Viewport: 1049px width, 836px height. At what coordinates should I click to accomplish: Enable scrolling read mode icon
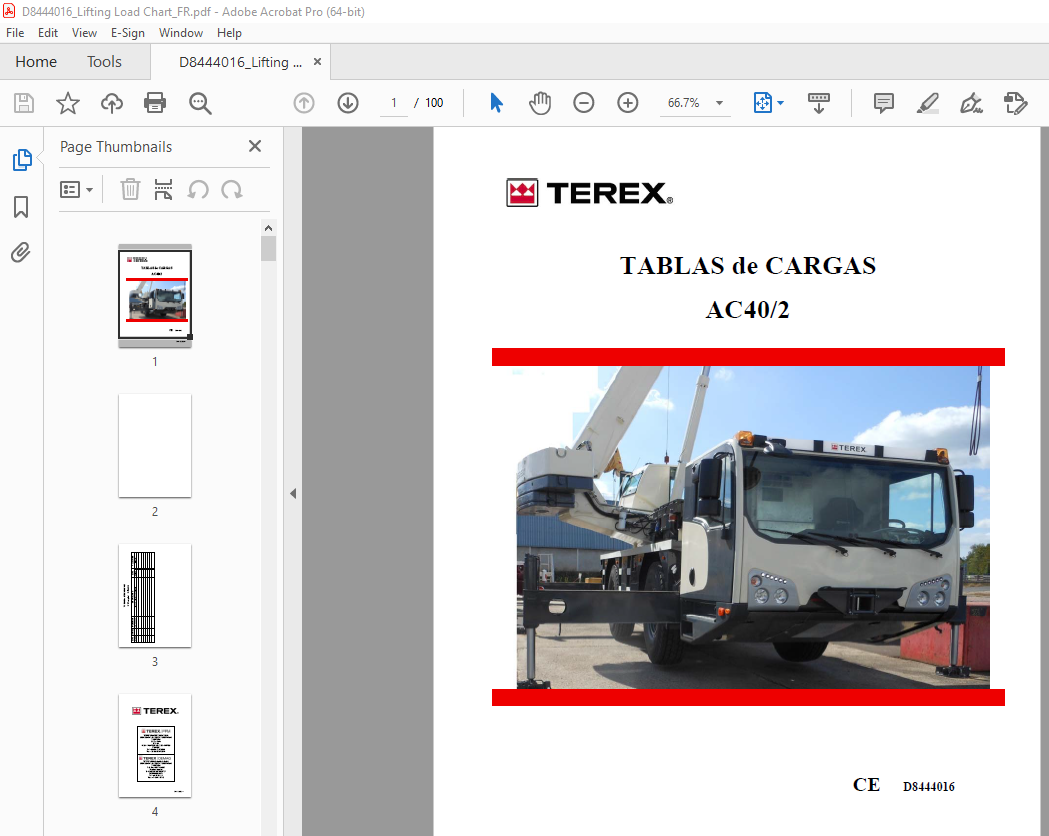[x=819, y=103]
